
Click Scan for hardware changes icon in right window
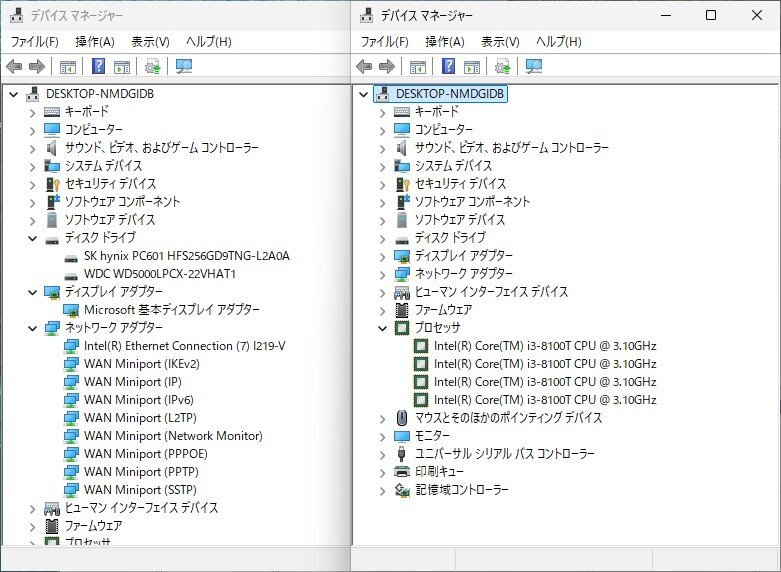[x=533, y=66]
